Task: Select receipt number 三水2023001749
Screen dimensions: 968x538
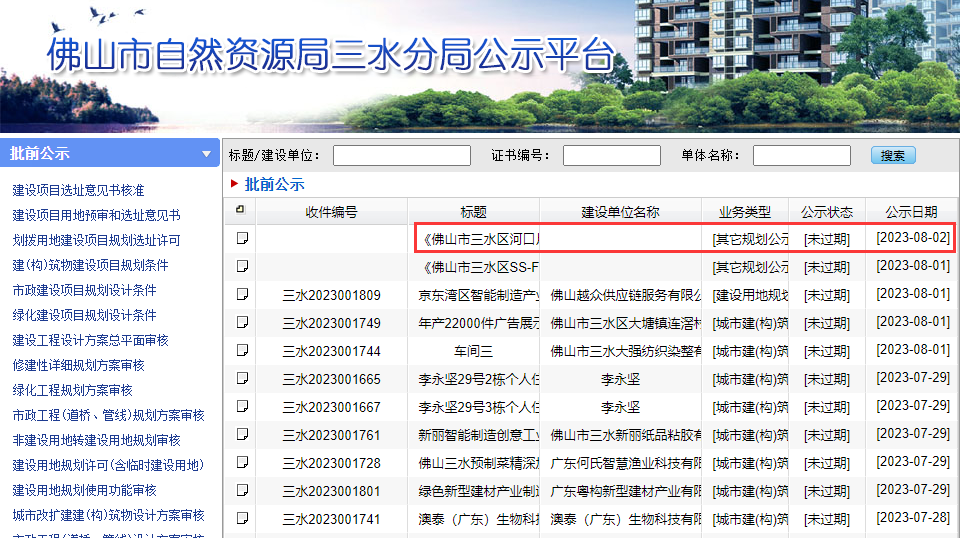Action: tap(332, 323)
